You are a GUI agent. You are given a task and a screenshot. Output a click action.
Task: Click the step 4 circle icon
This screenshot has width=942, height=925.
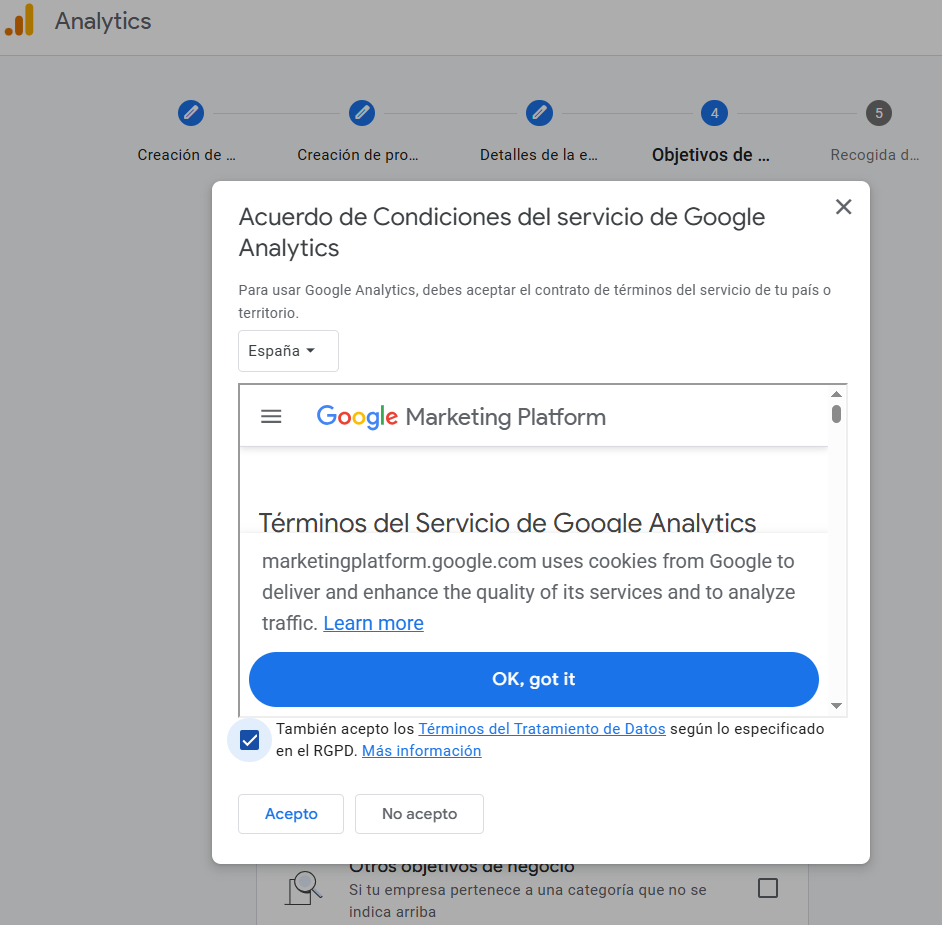point(714,113)
